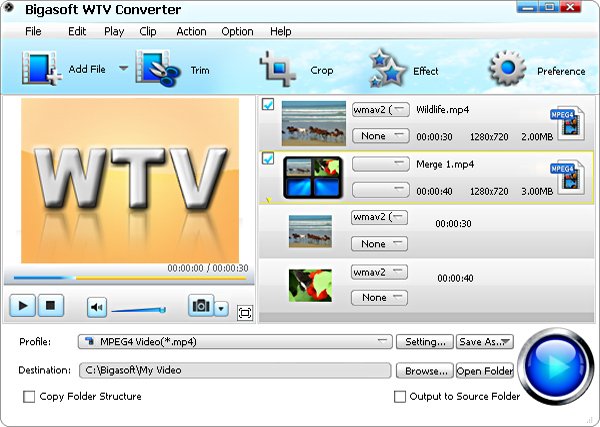Click MPEG4 format icon for Merge 1.mp4
The width and height of the screenshot is (600, 427).
click(568, 178)
